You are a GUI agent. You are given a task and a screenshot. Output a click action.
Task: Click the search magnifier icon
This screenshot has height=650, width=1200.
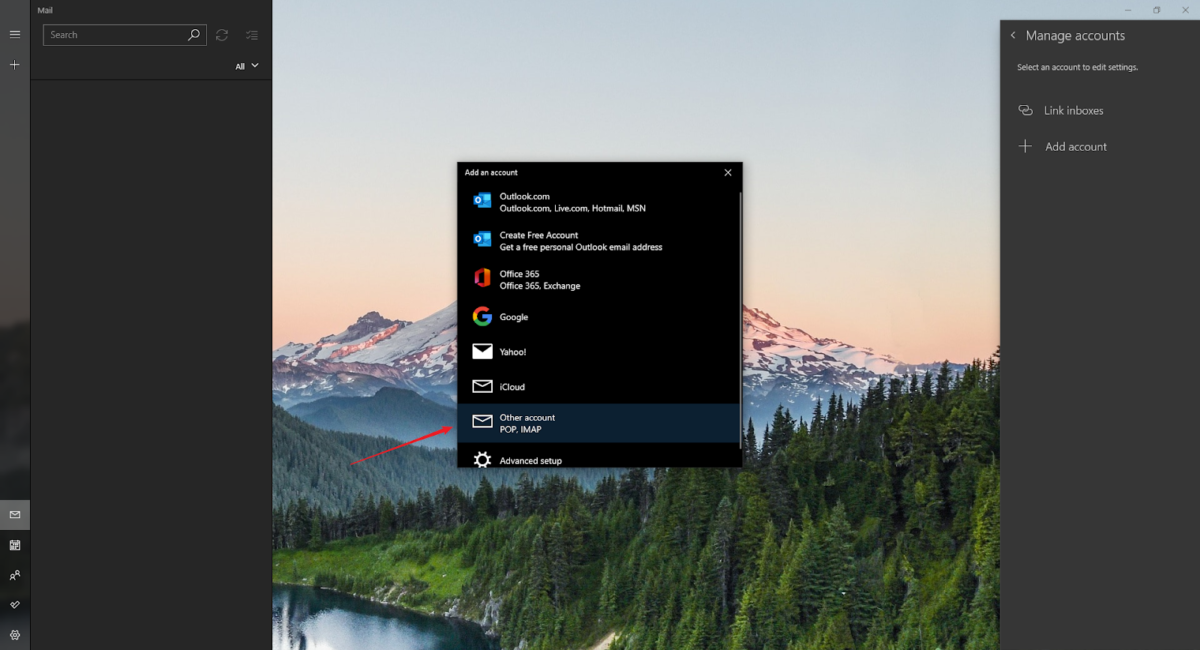pyautogui.click(x=194, y=34)
